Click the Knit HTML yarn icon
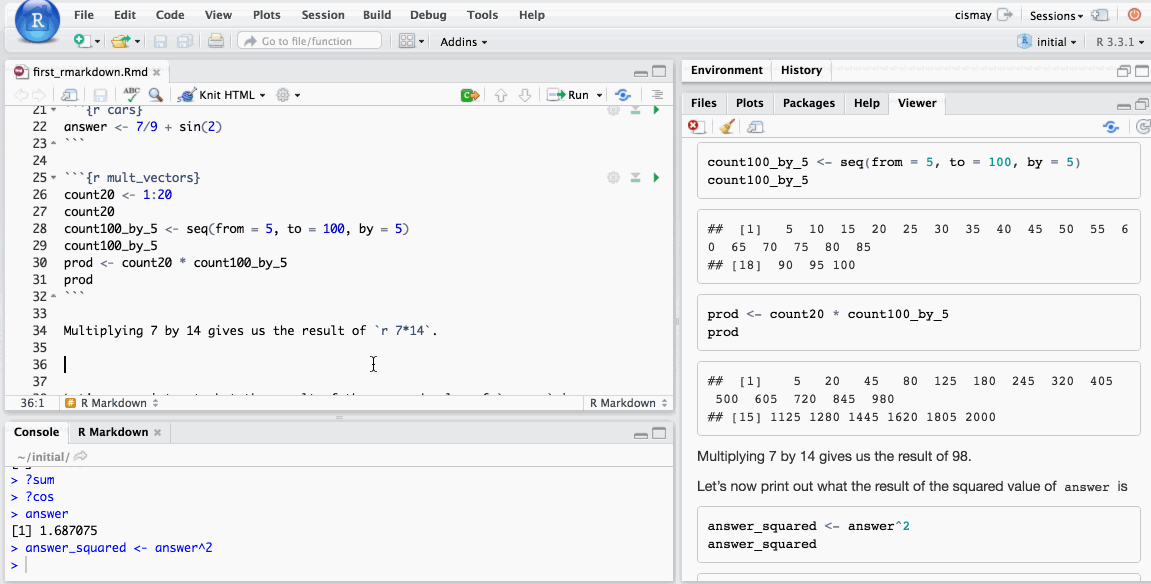 [x=186, y=95]
